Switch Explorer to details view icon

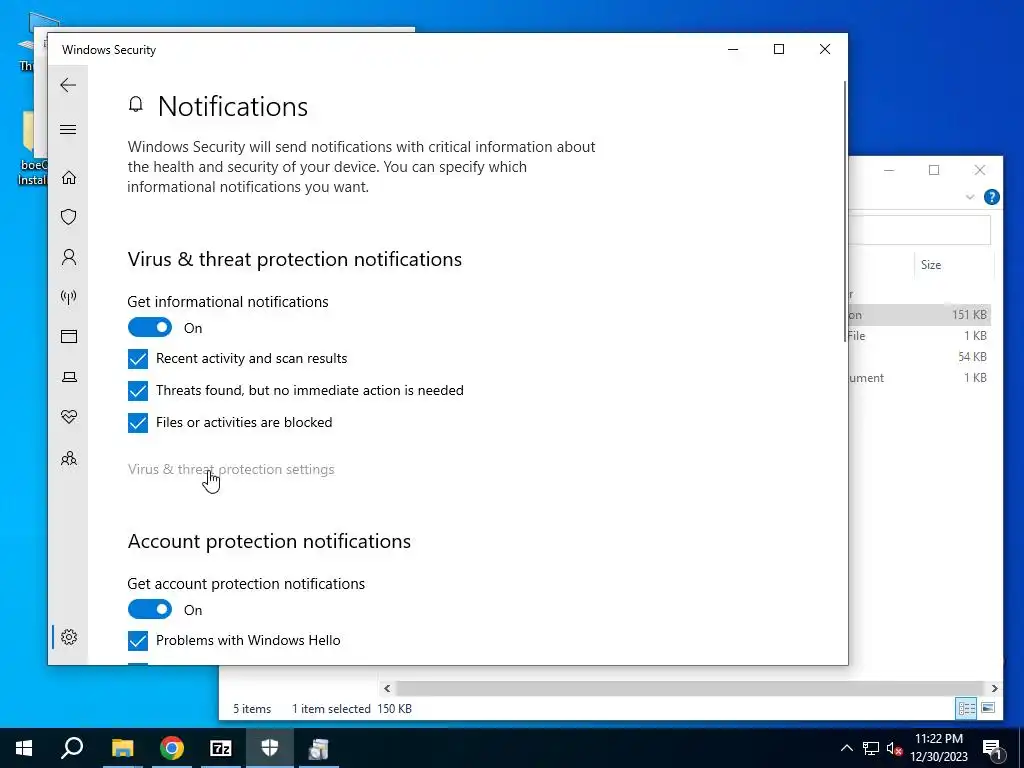(x=967, y=708)
